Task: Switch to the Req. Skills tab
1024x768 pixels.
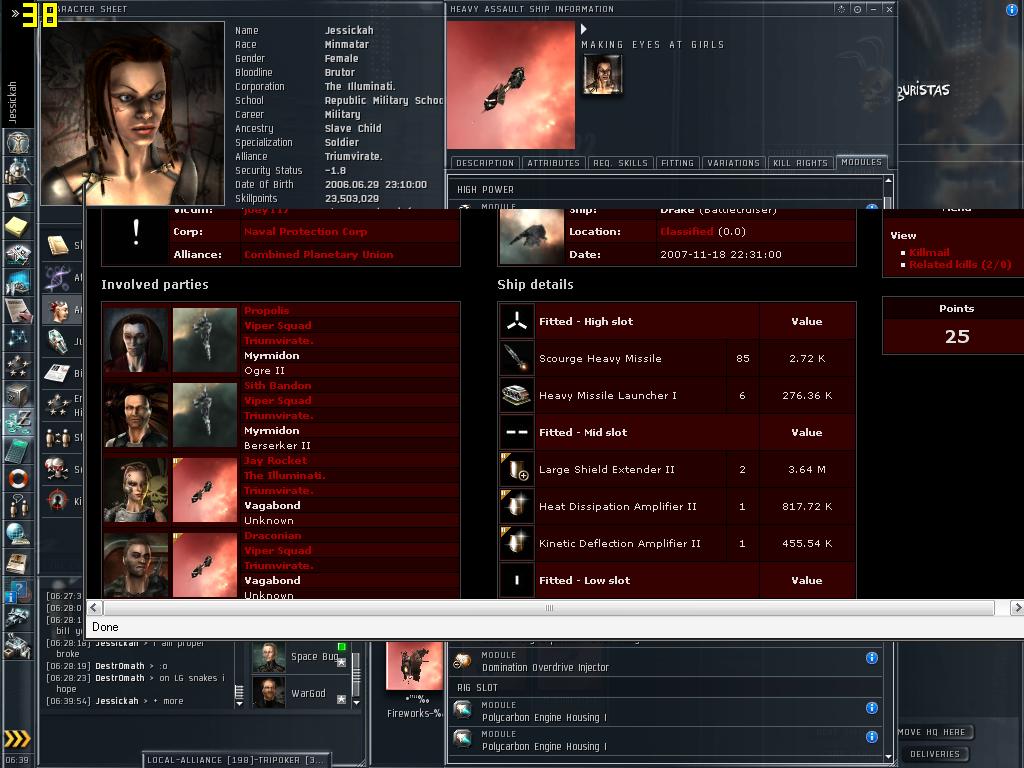Action: [x=620, y=163]
